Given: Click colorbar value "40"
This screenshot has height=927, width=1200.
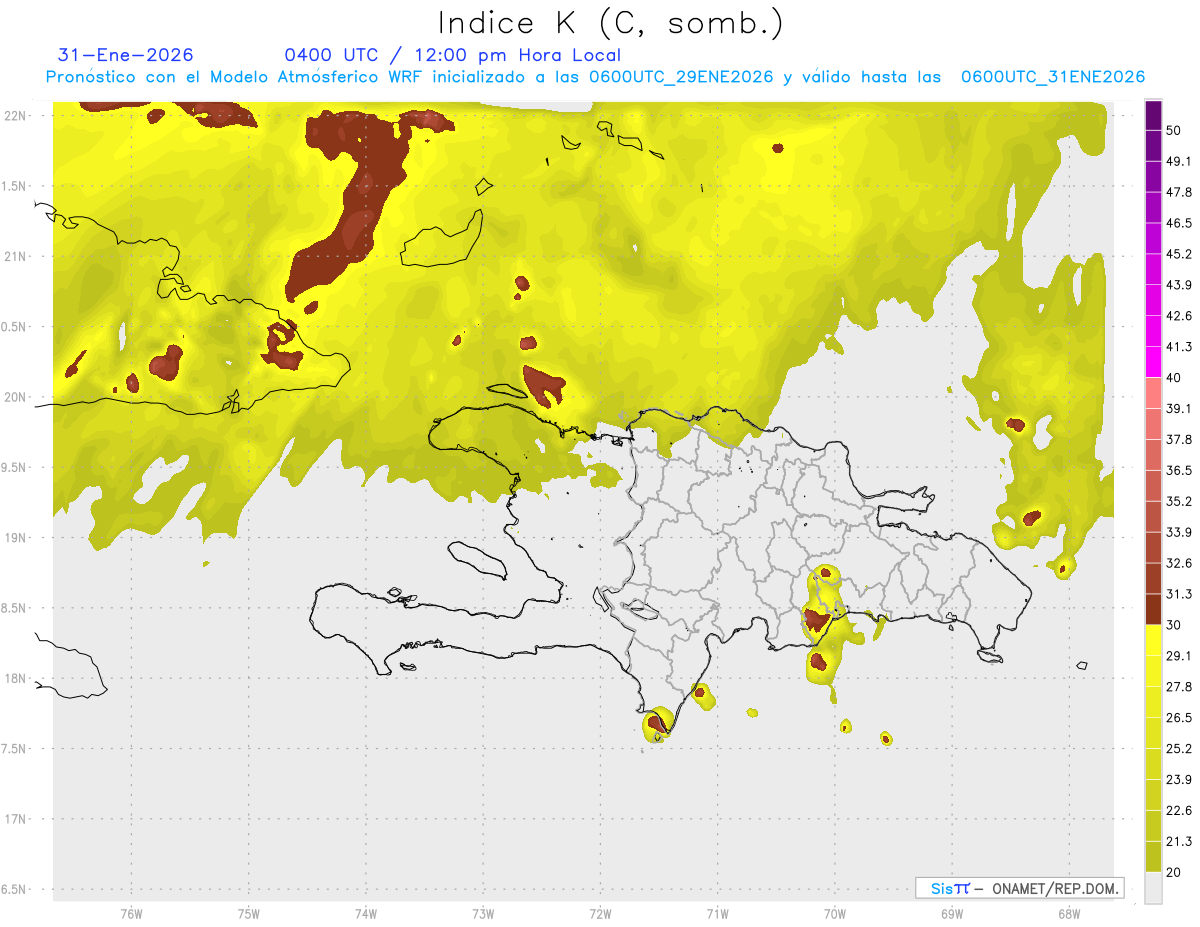Looking at the screenshot, I should pyautogui.click(x=1173, y=378).
